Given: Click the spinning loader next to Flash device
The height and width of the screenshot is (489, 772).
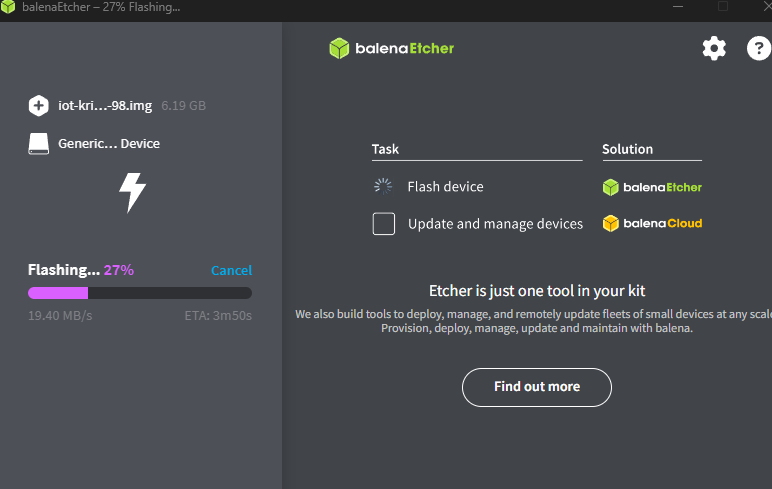Looking at the screenshot, I should tap(383, 187).
